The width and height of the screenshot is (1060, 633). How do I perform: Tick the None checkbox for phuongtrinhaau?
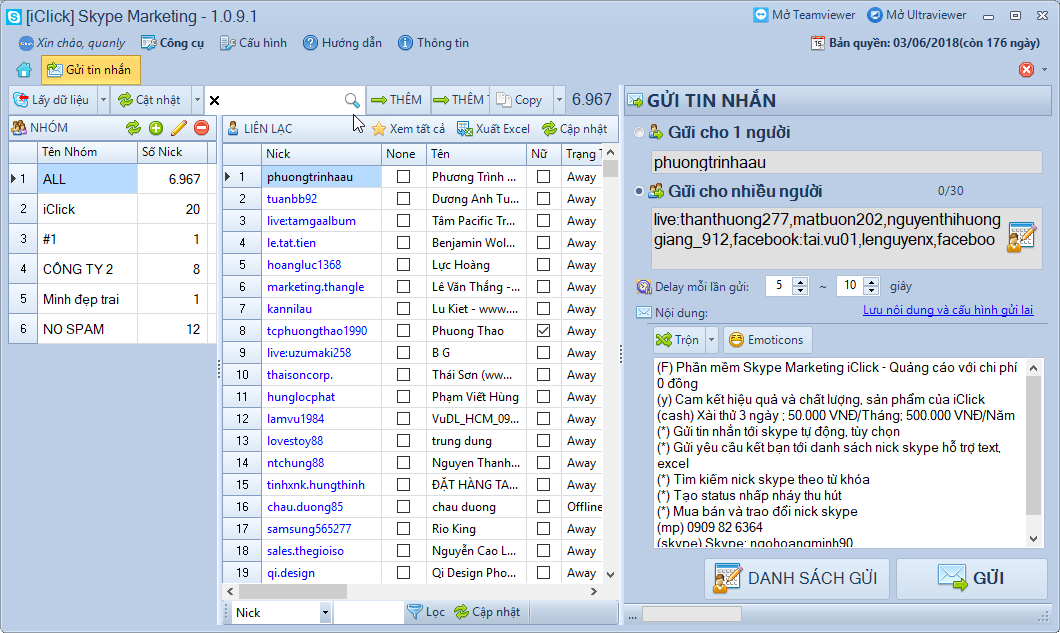(x=404, y=177)
